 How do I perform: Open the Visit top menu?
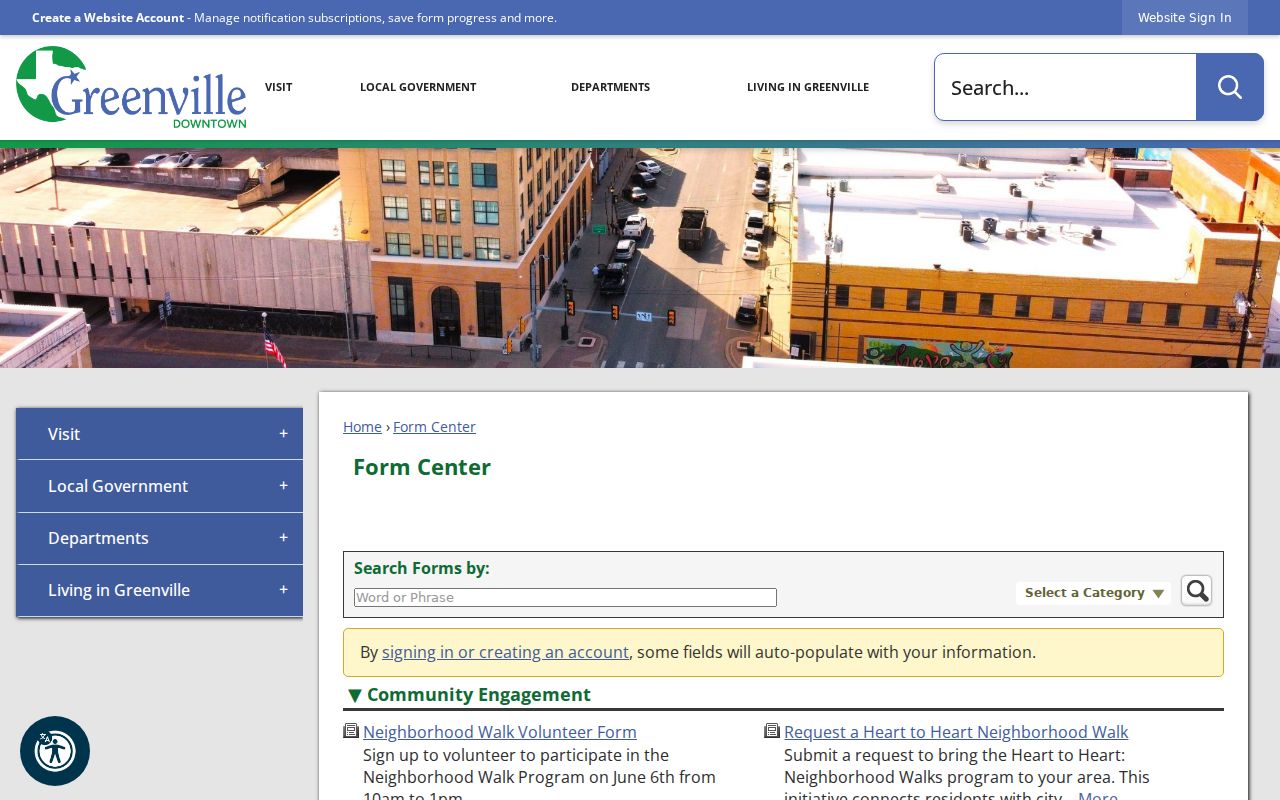point(278,87)
